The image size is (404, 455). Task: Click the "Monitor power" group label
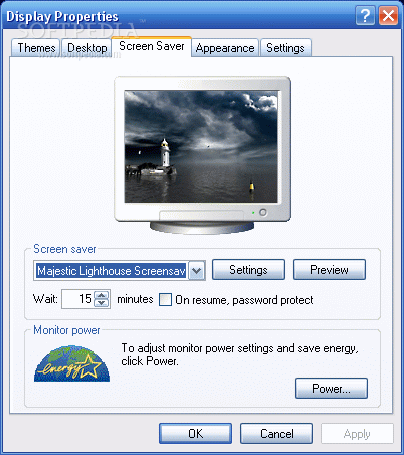67,330
